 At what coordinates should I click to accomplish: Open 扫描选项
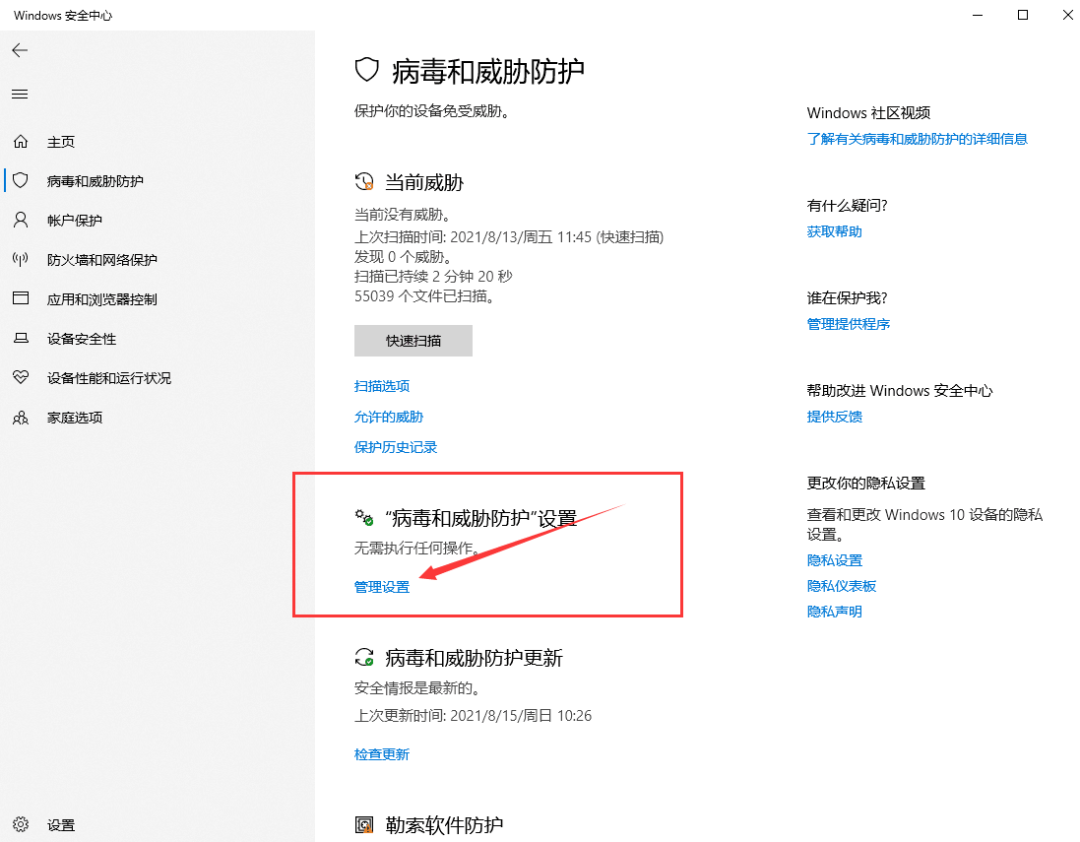[x=381, y=386]
